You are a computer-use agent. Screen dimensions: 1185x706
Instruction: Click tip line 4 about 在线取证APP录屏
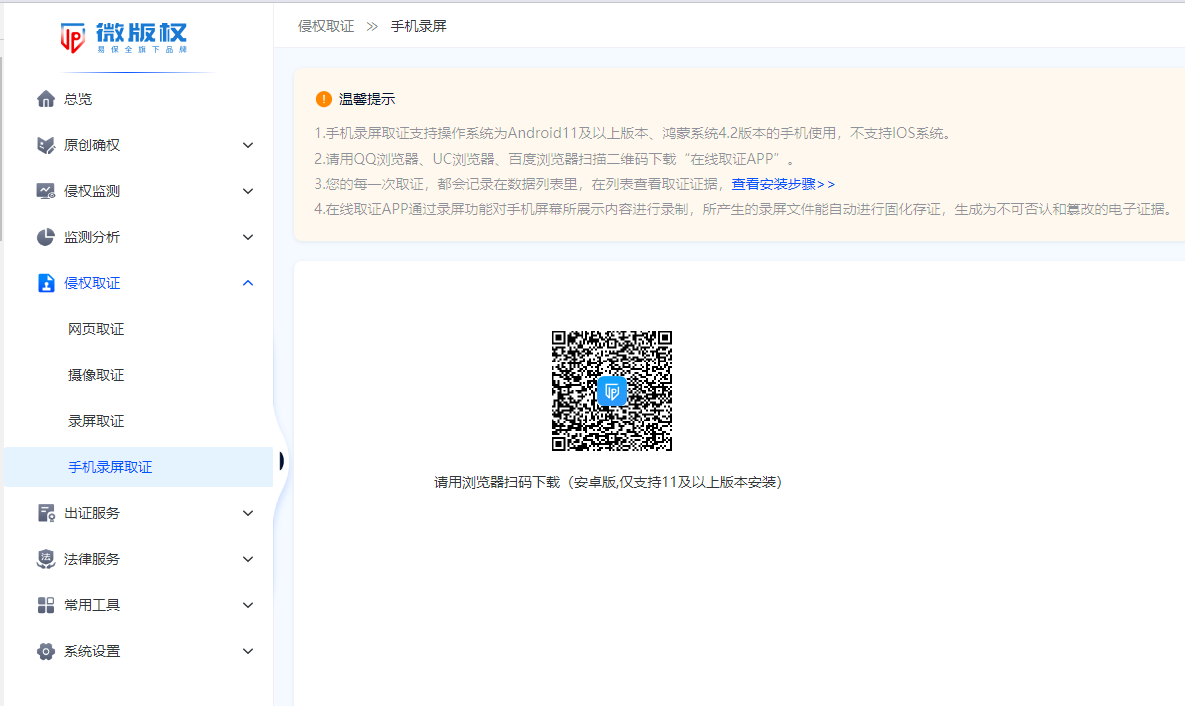745,209
